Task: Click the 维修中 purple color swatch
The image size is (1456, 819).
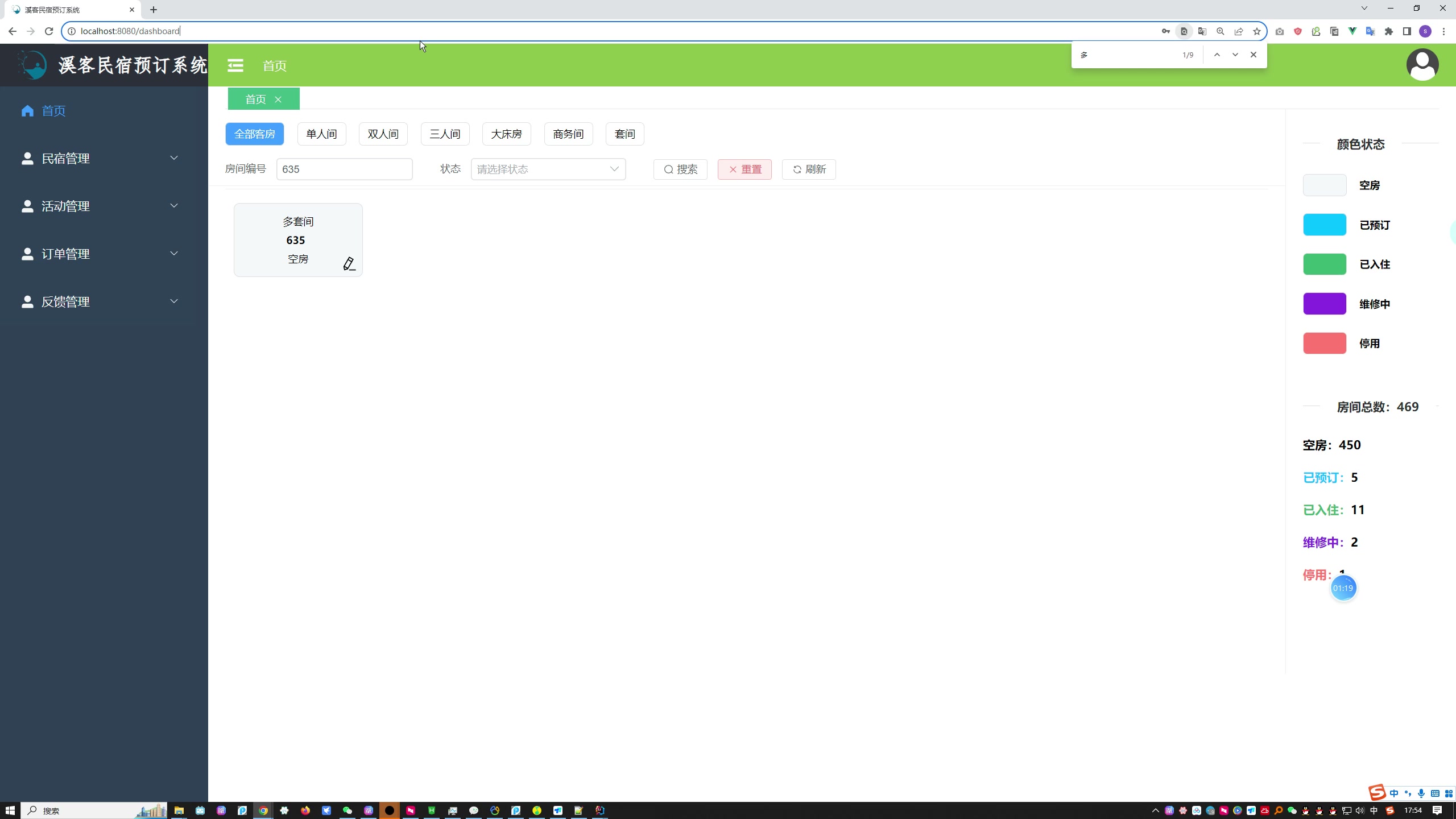Action: pyautogui.click(x=1325, y=304)
